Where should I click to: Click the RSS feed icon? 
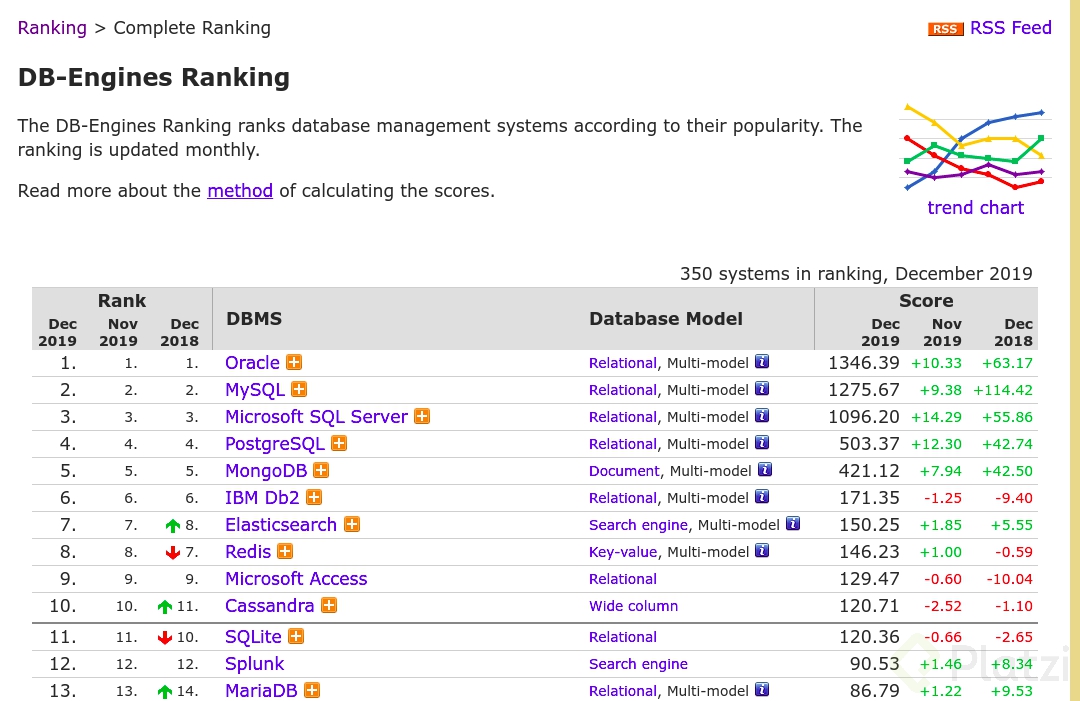pyautogui.click(x=945, y=29)
